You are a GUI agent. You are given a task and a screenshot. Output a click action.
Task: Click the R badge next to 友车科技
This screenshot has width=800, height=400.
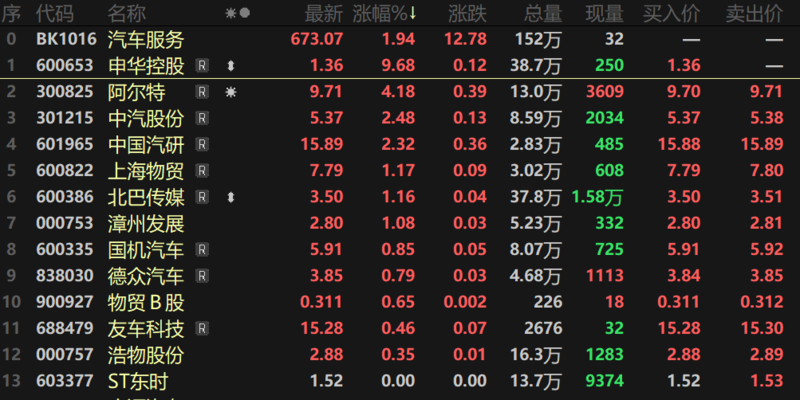tap(203, 329)
